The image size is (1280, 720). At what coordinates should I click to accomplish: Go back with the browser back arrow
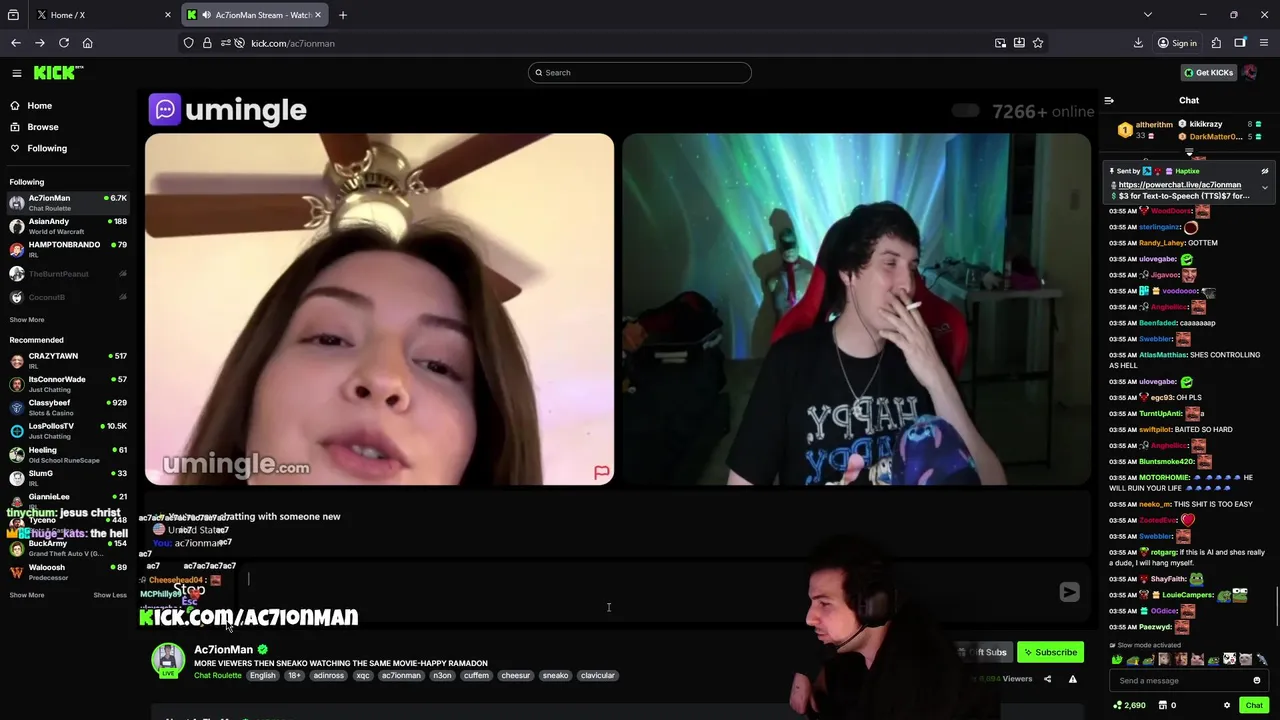[16, 43]
